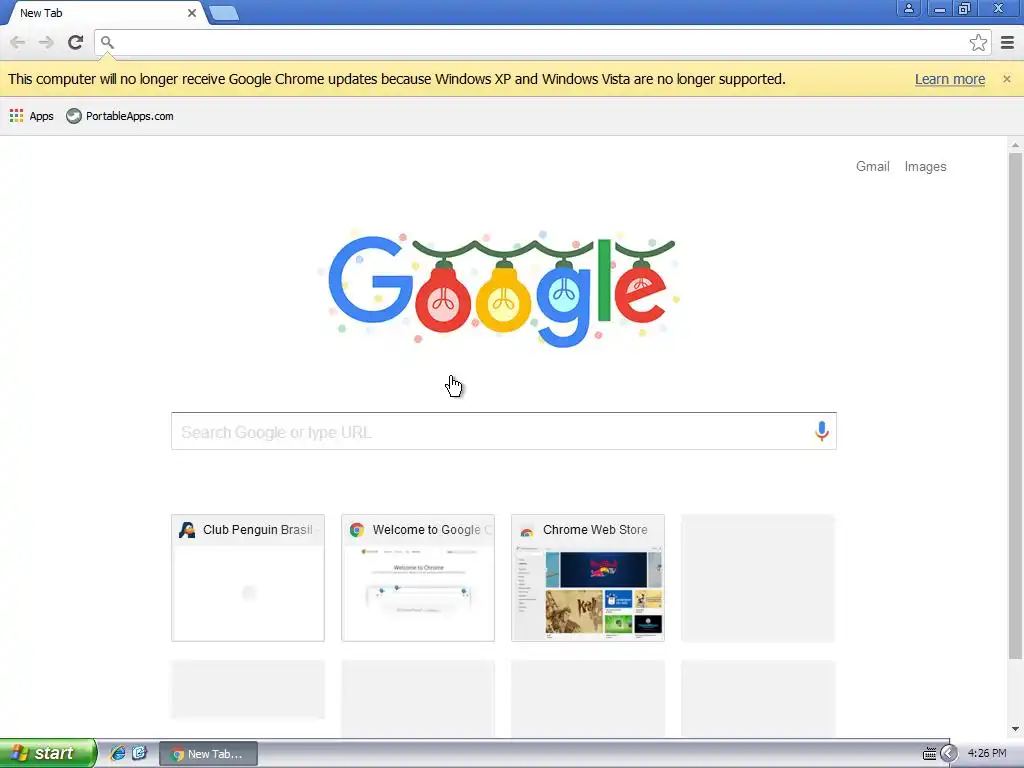Minimize the Chrome window
1024x768 pixels.
pos(939,8)
